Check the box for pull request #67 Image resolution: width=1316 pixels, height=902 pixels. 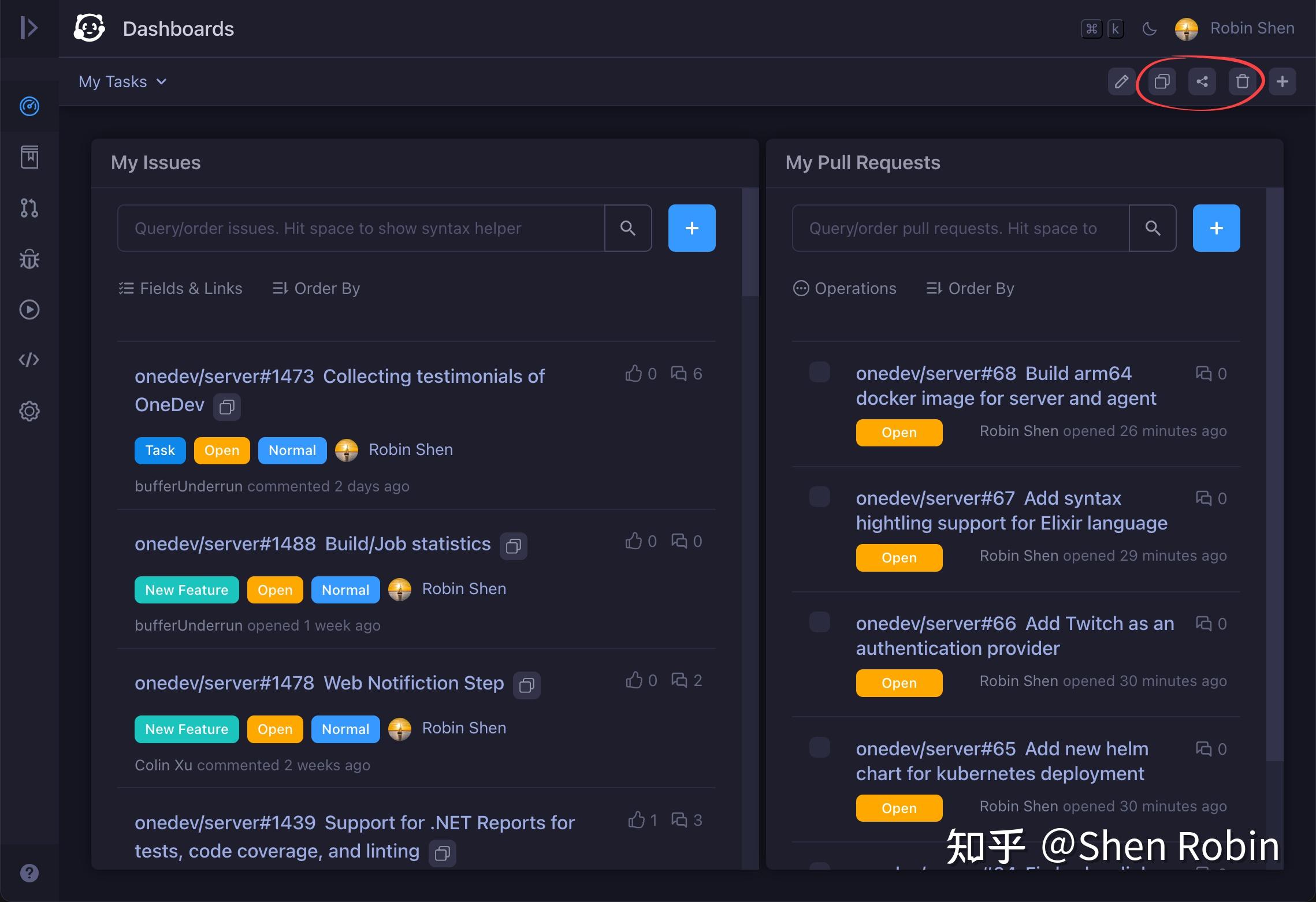pyautogui.click(x=819, y=497)
